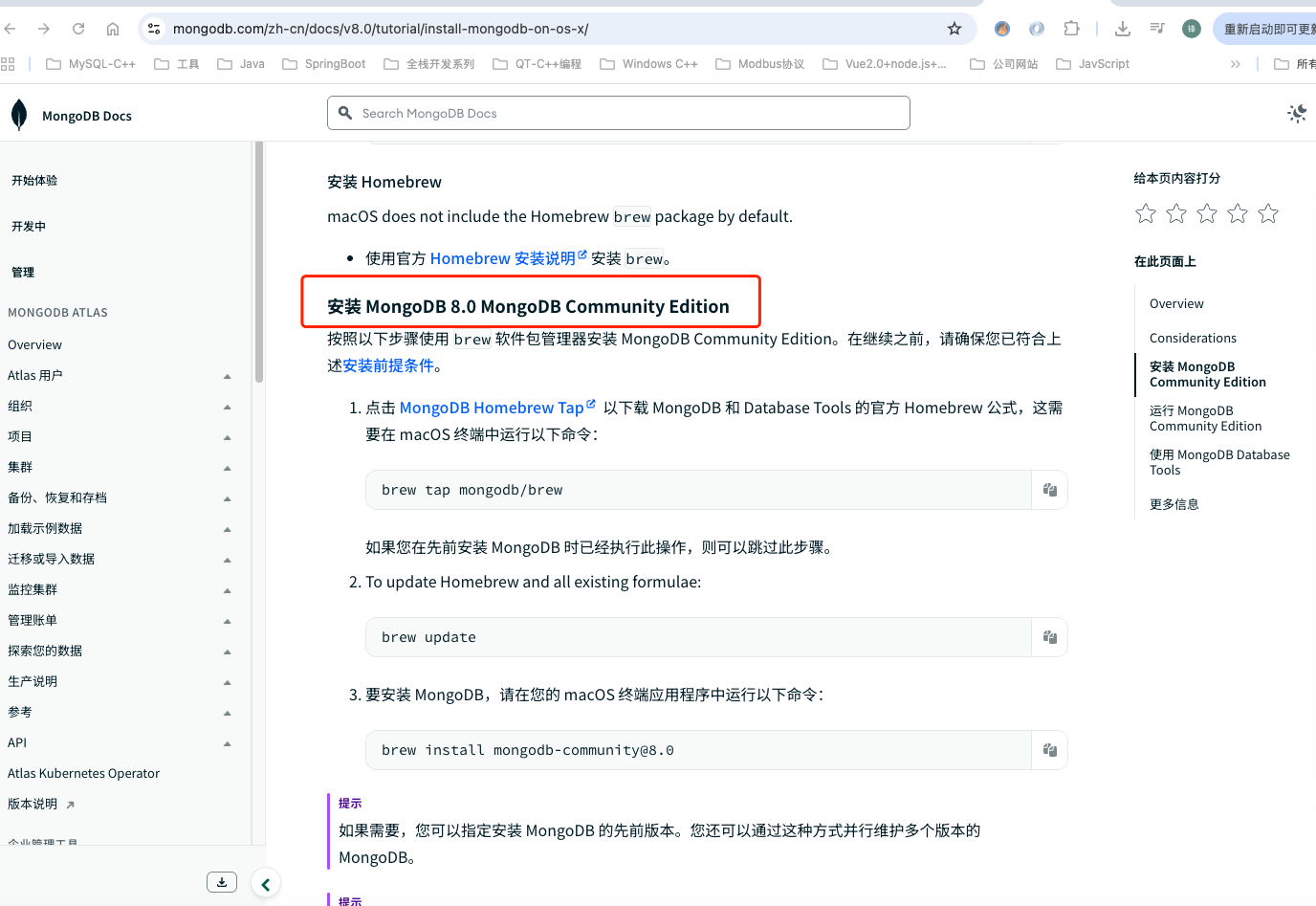
Task: Toggle dark mode icon in docs header
Action: click(1297, 114)
